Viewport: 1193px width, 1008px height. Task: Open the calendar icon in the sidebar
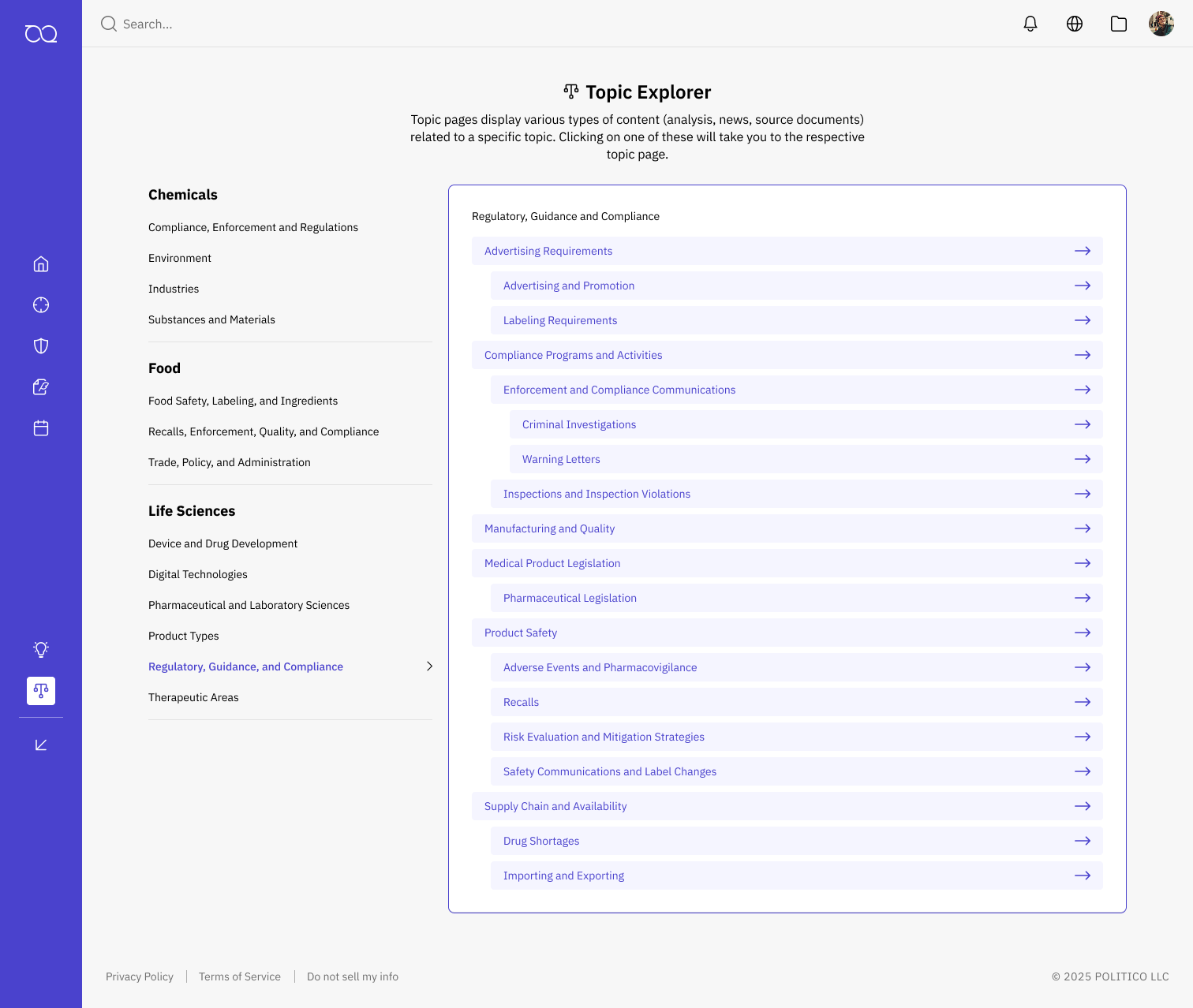(x=40, y=427)
